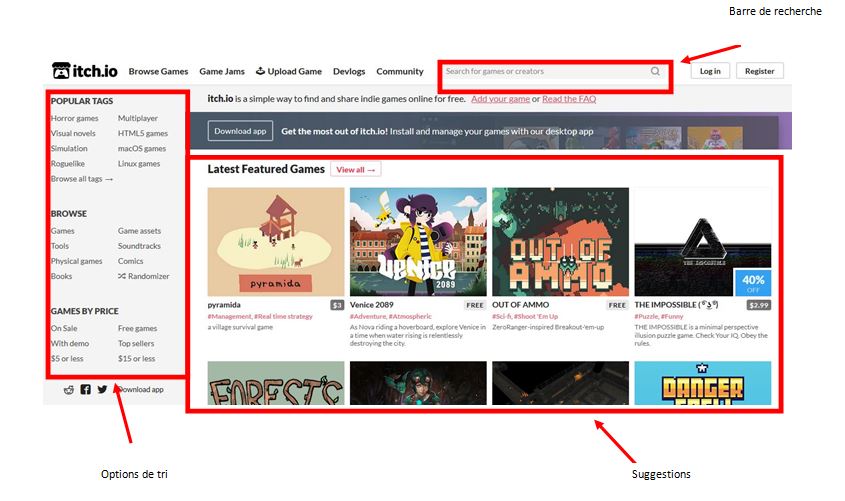Click View all featured games
The width and height of the screenshot is (845, 501).
click(356, 170)
